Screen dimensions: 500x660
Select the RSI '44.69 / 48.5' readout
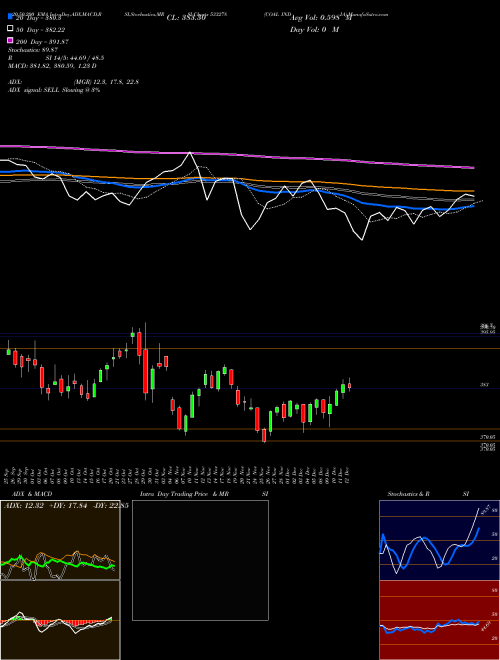(86, 58)
